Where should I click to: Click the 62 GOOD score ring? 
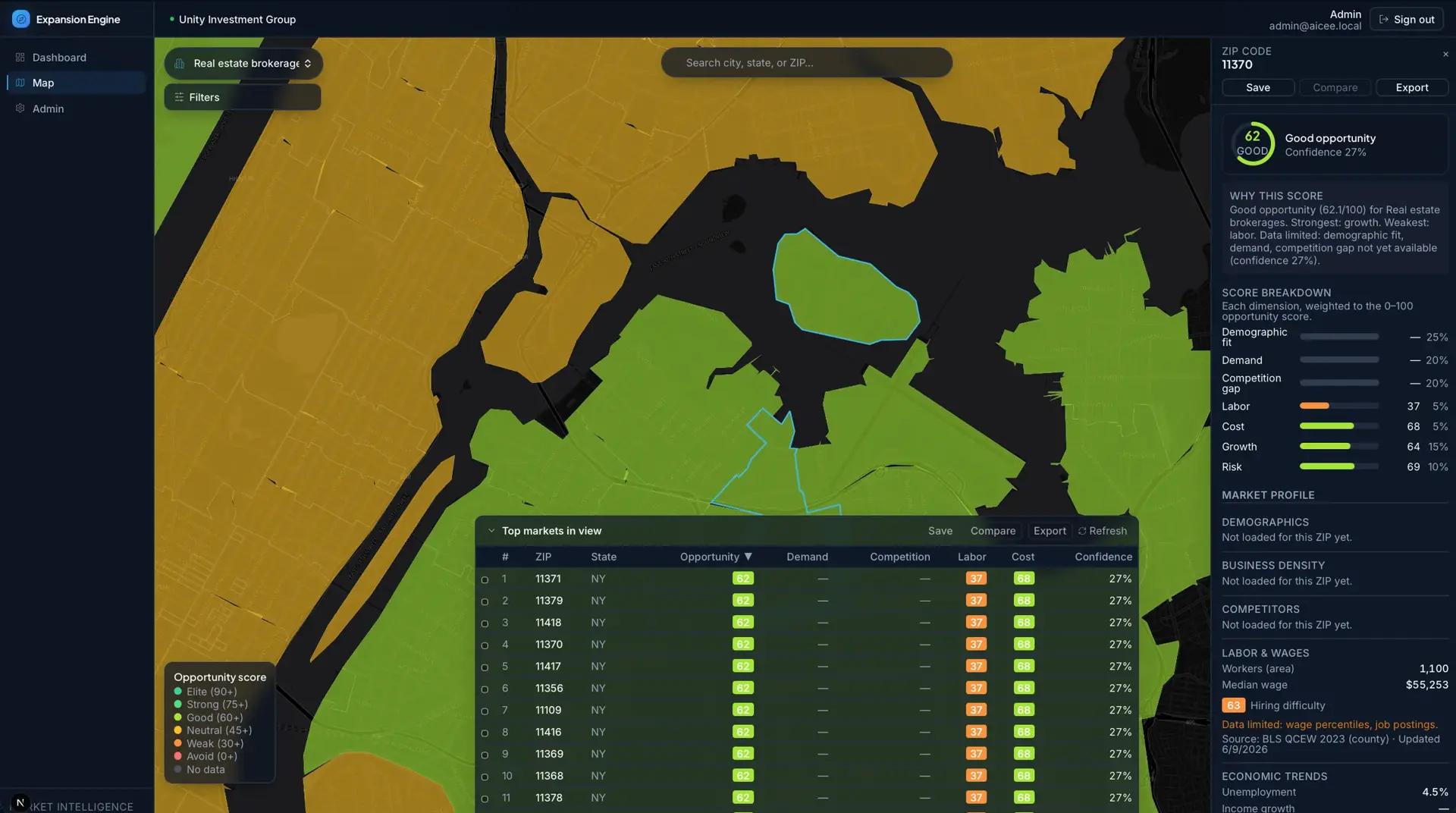click(x=1252, y=143)
